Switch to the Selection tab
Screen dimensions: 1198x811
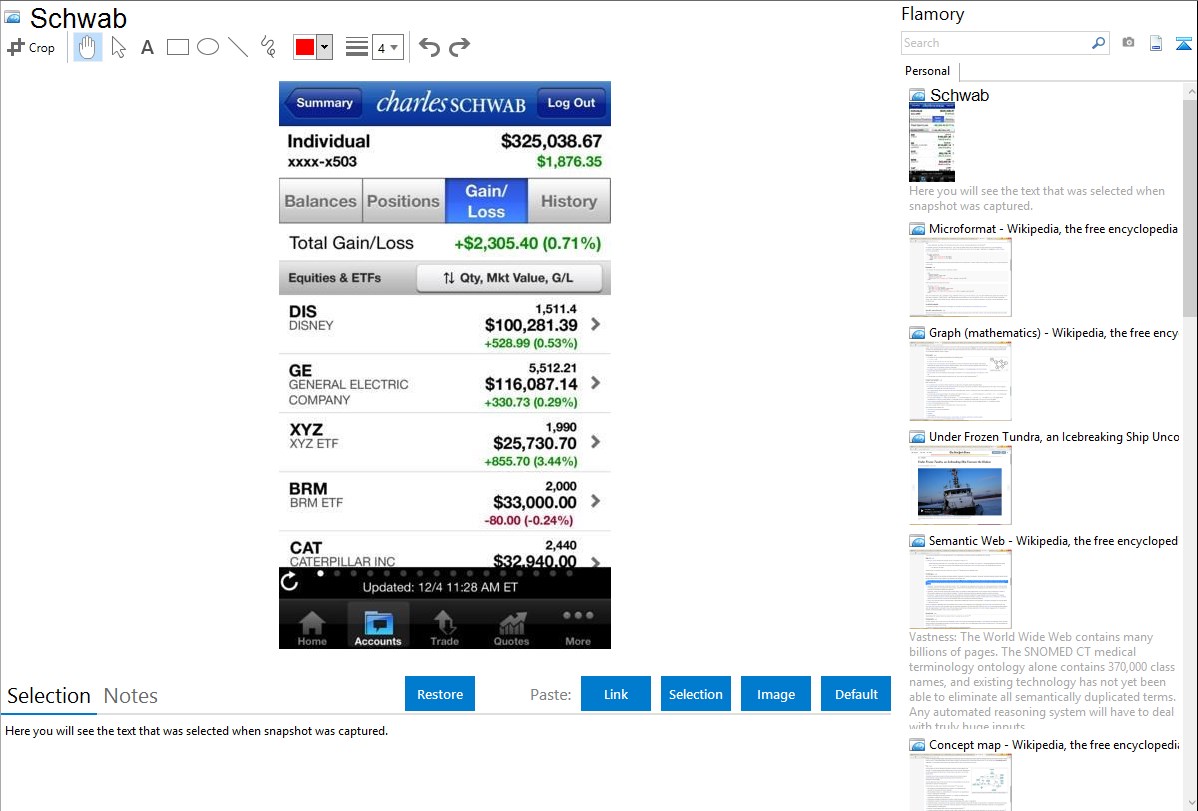tap(49, 696)
